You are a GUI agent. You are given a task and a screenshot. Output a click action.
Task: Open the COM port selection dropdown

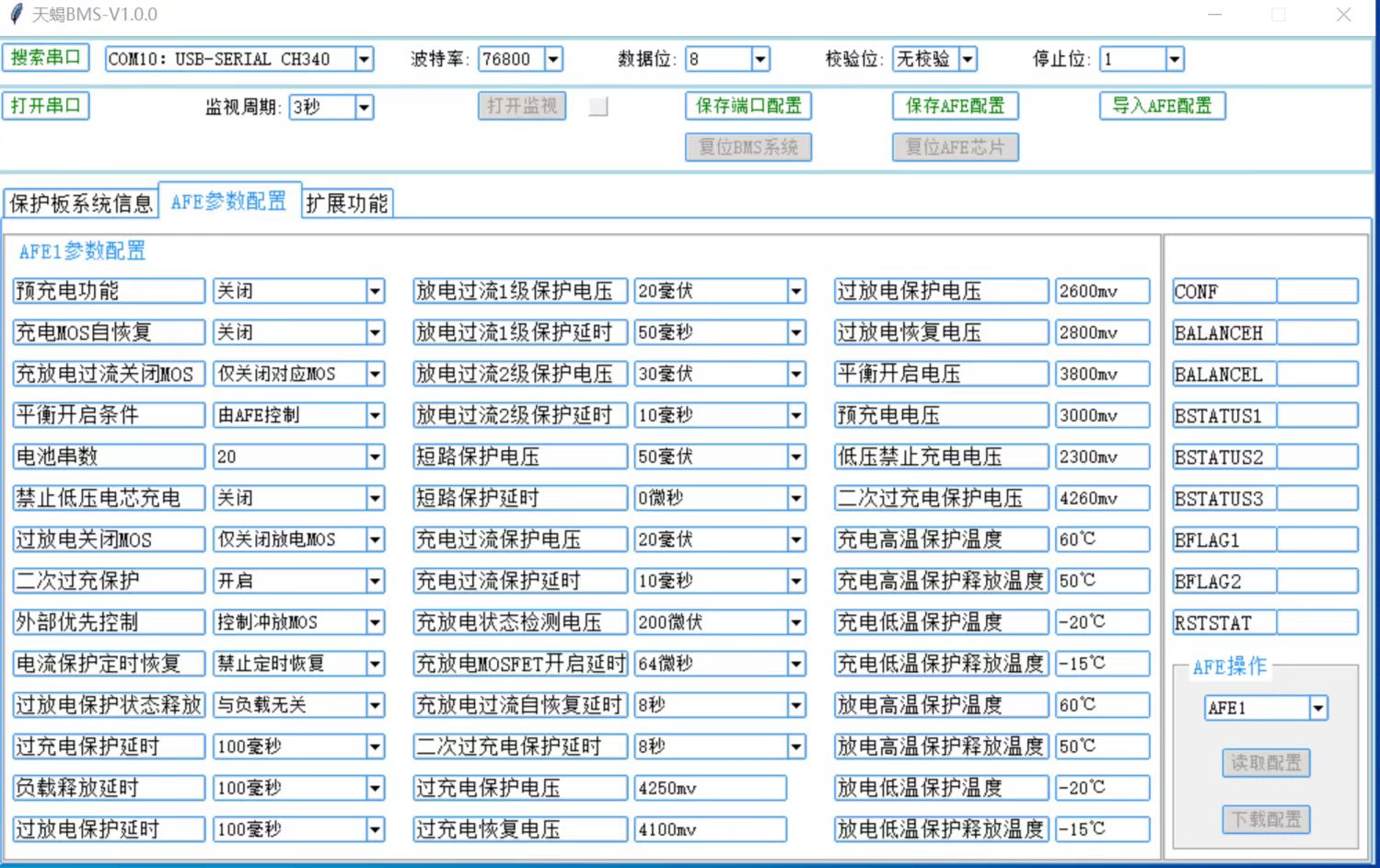tap(365, 60)
